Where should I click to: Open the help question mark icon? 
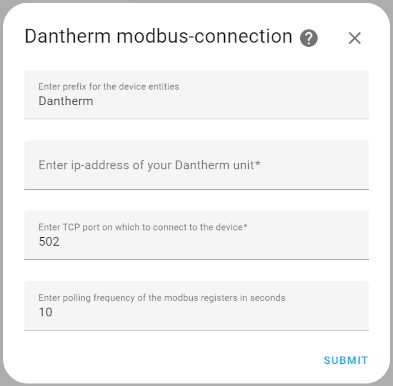[309, 38]
